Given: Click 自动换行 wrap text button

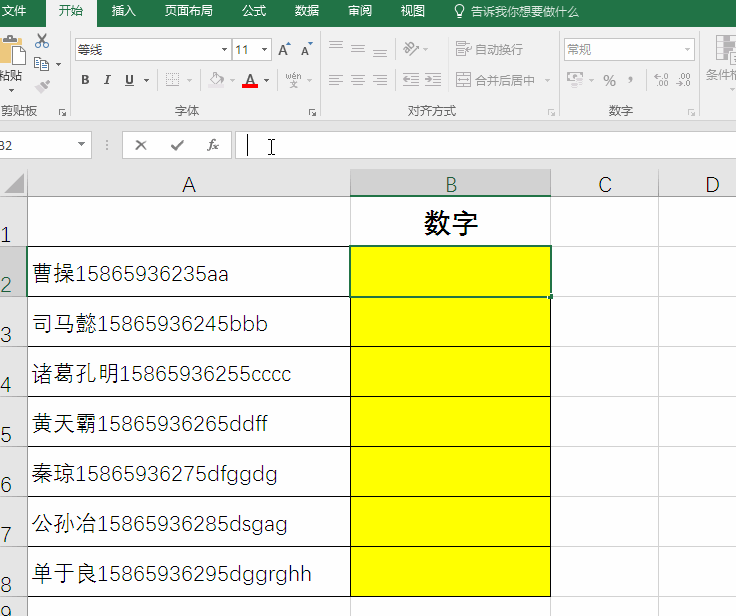Looking at the screenshot, I should (x=489, y=49).
